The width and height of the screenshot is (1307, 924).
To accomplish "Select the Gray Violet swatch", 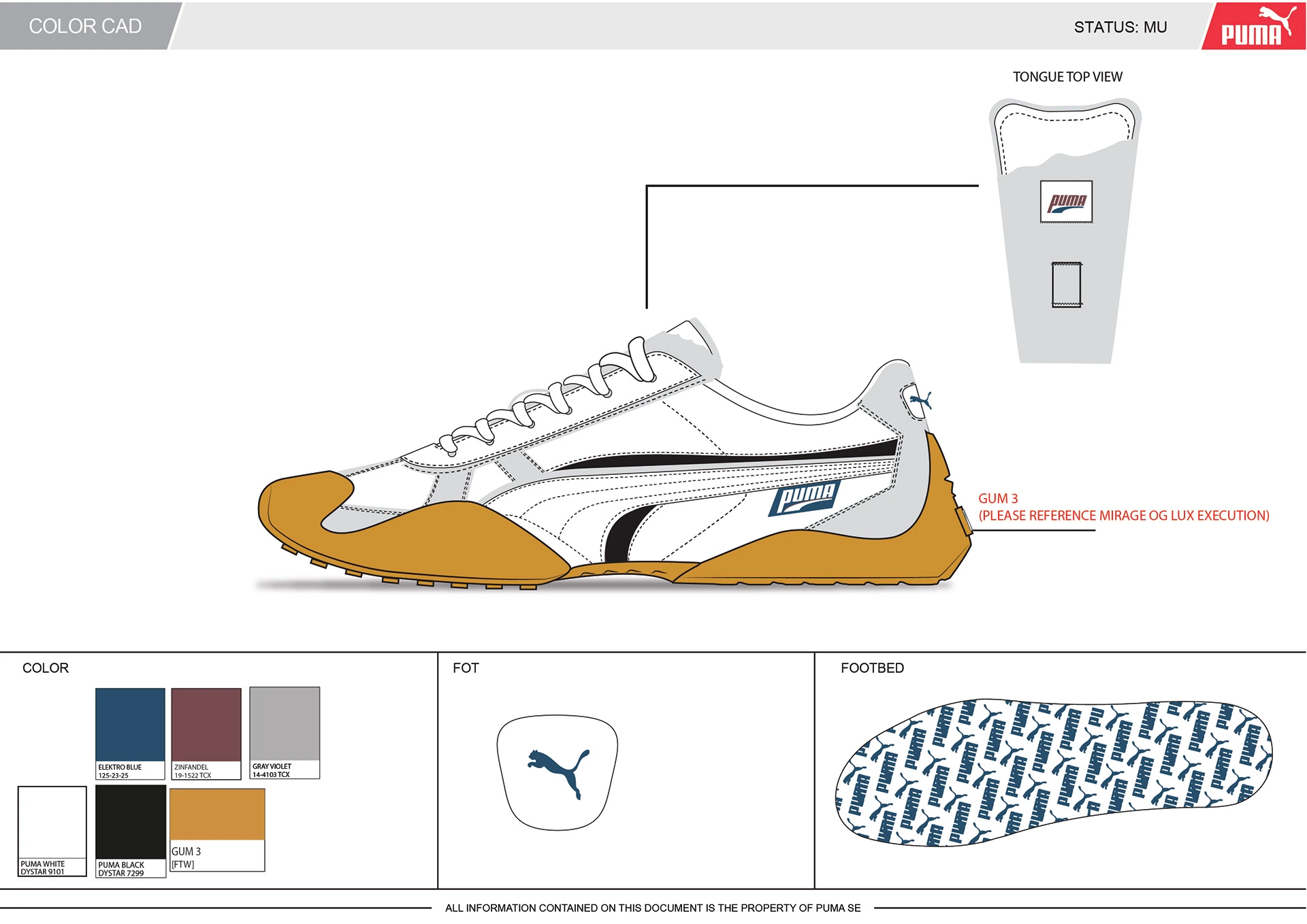I will pyautogui.click(x=285, y=723).
